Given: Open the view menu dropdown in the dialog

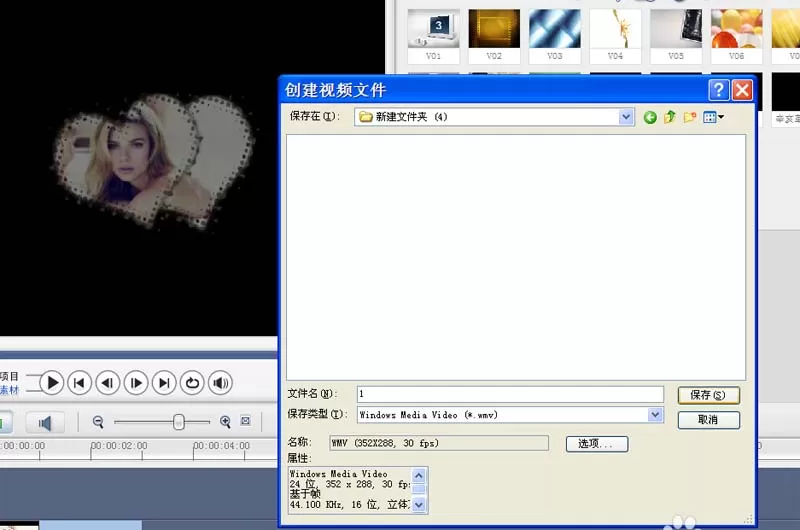Looking at the screenshot, I should point(713,117).
